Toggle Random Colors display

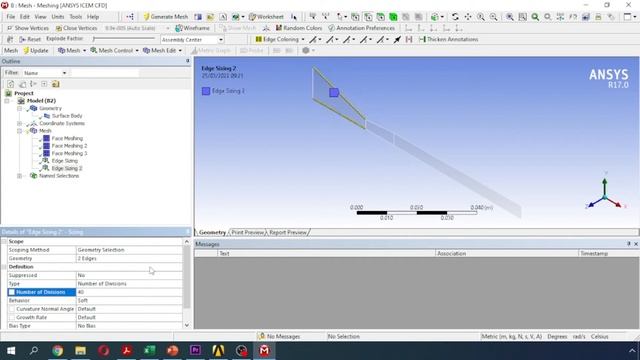tap(298, 28)
